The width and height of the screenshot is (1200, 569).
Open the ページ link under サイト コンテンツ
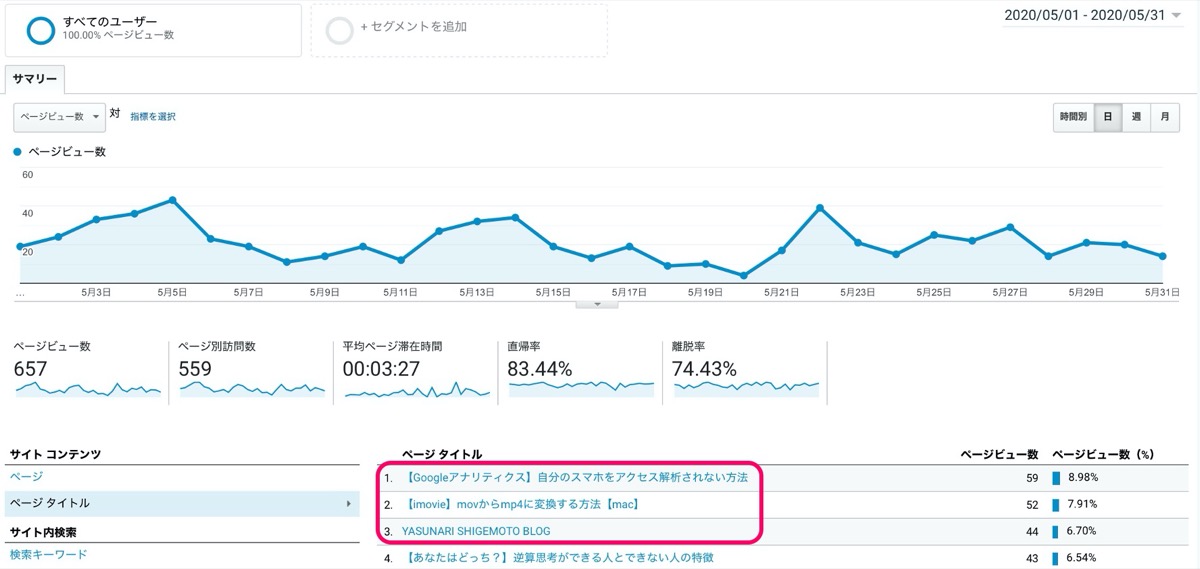(26, 476)
